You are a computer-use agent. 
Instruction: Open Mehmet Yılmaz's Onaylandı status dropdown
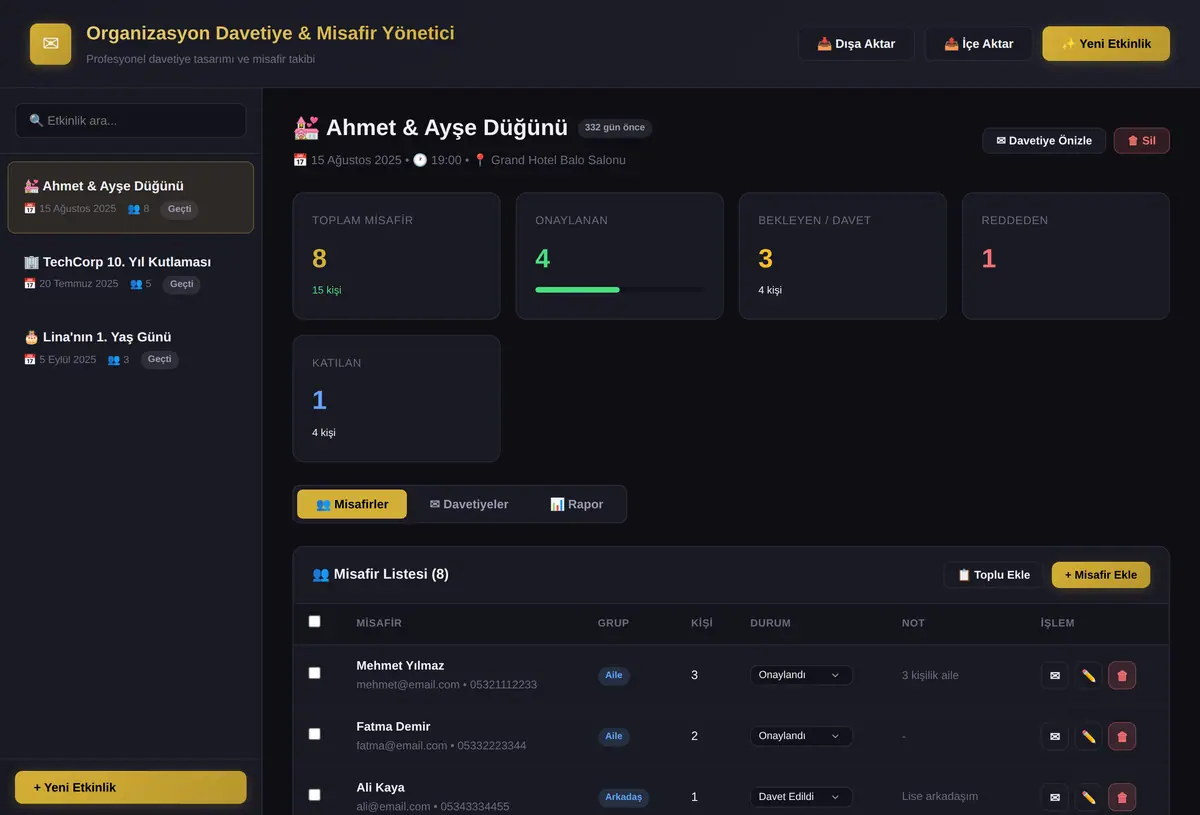[801, 675]
